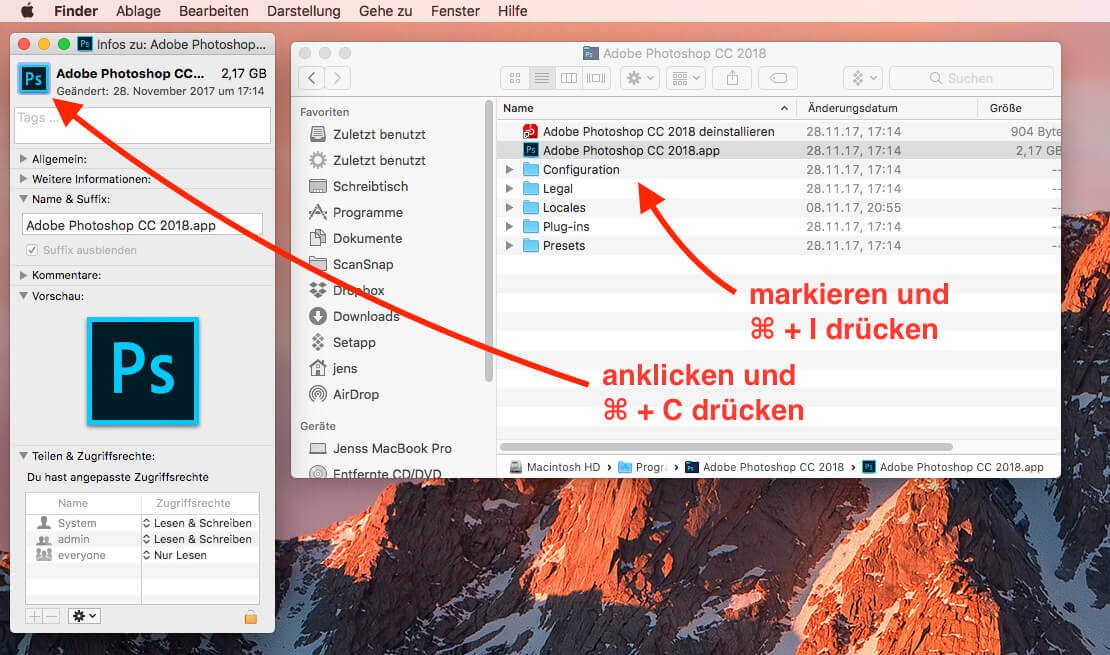
Task: Expand the Plug-ins folder
Action: 509,227
